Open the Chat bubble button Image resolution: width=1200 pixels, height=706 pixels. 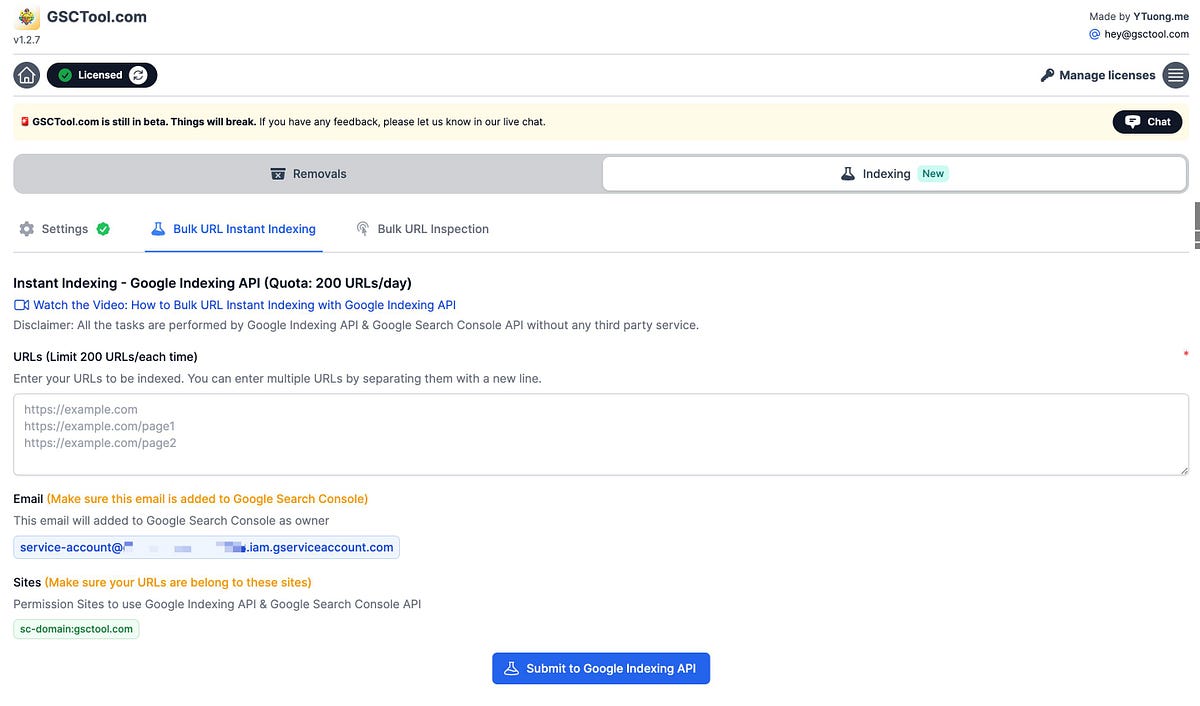[1146, 121]
